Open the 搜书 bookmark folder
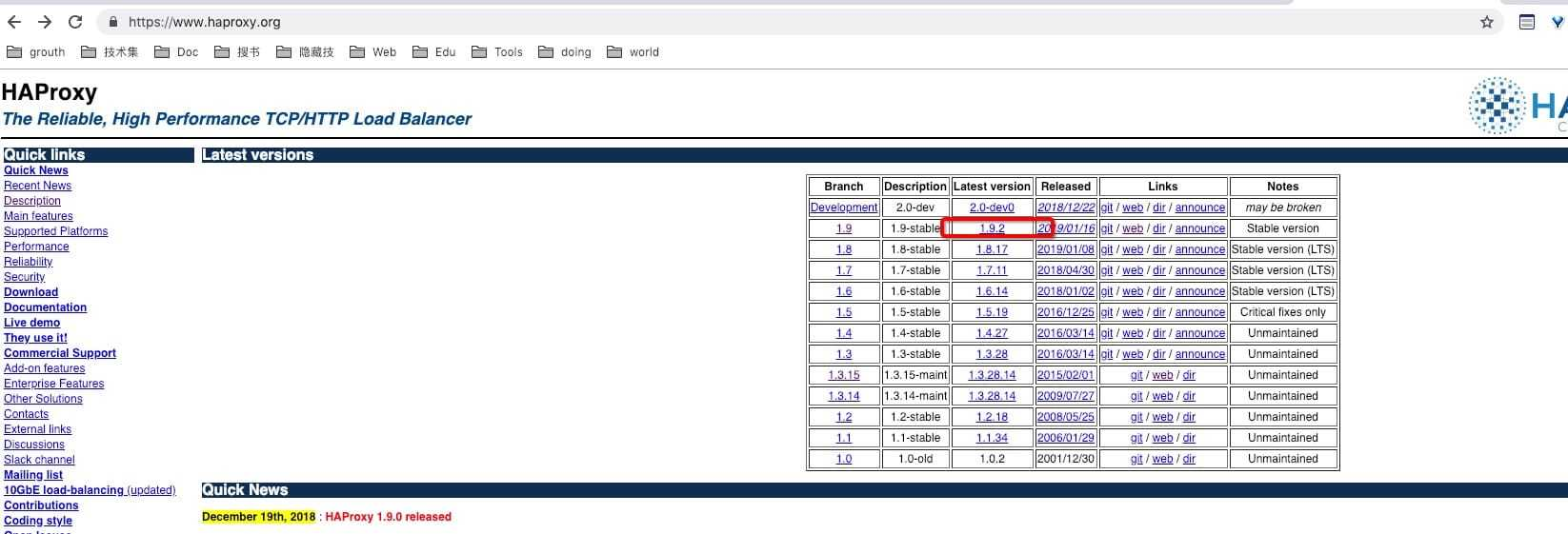 237,52
